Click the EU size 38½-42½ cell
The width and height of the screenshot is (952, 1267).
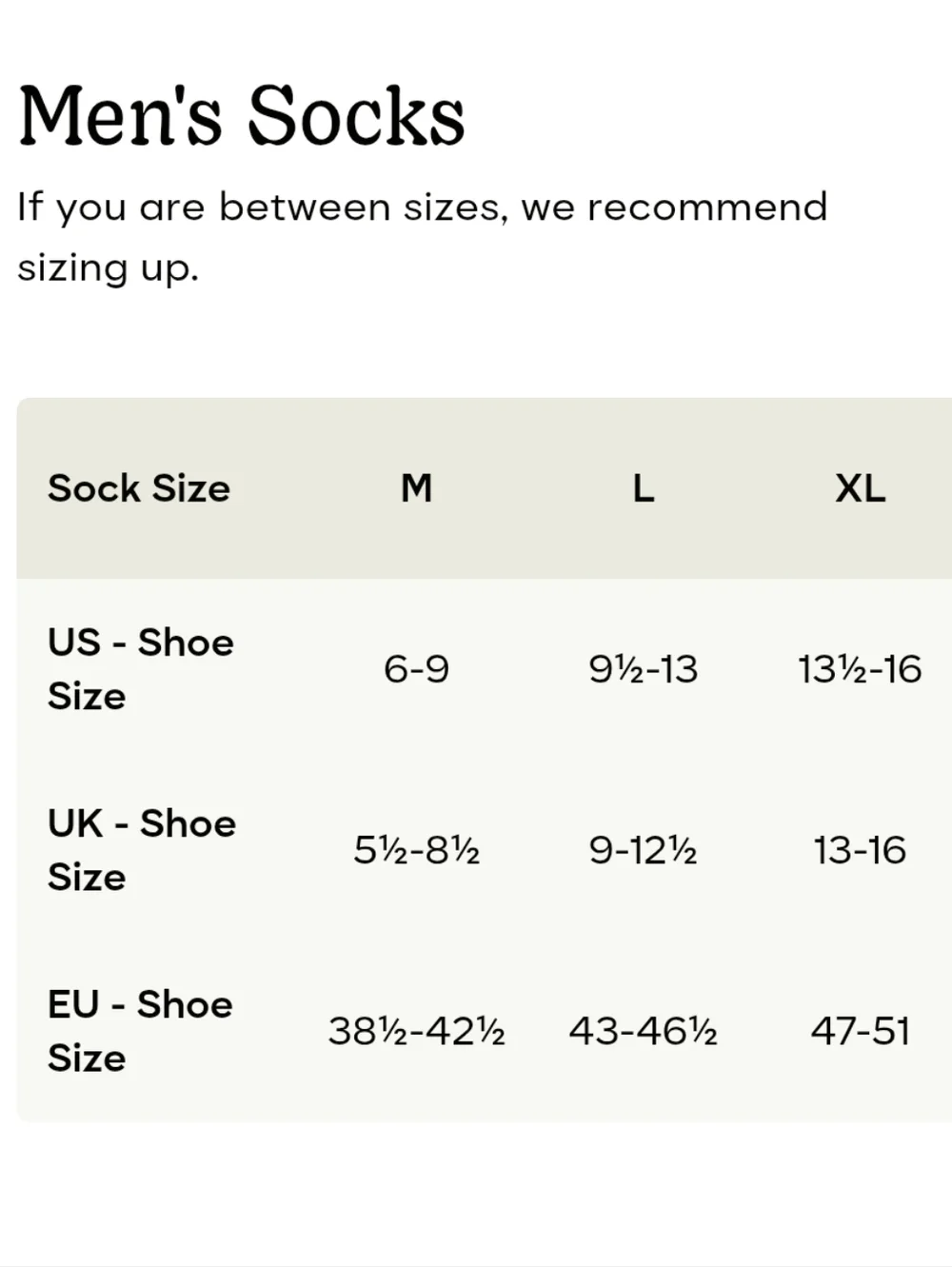pos(416,1031)
